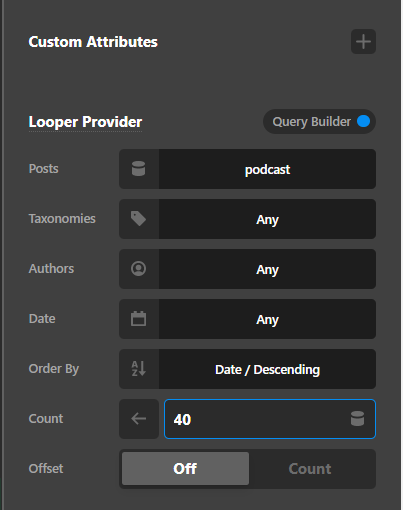The width and height of the screenshot is (403, 510).
Task: Click the Custom Attributes heading
Action: 93,42
